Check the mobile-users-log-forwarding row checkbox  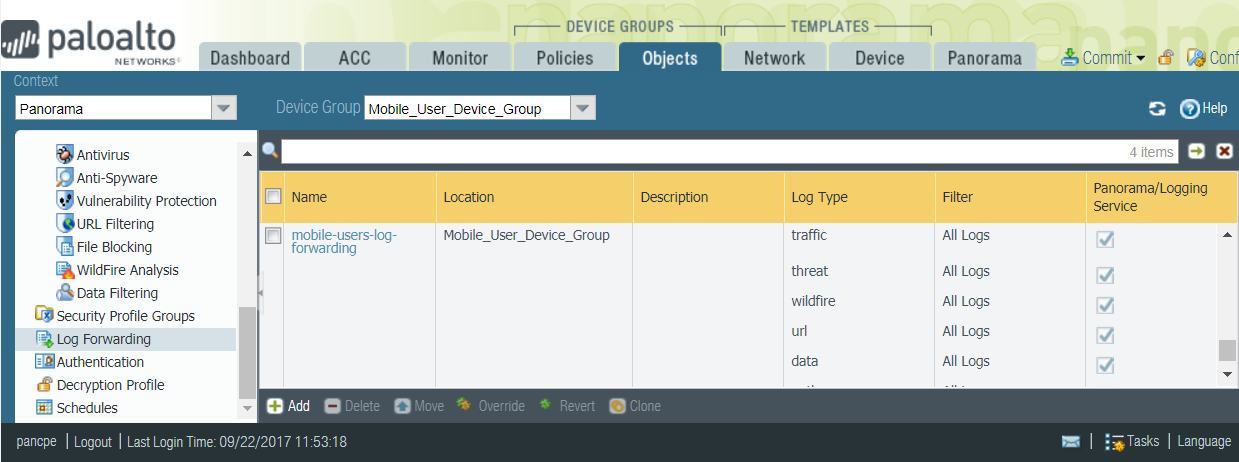click(273, 236)
